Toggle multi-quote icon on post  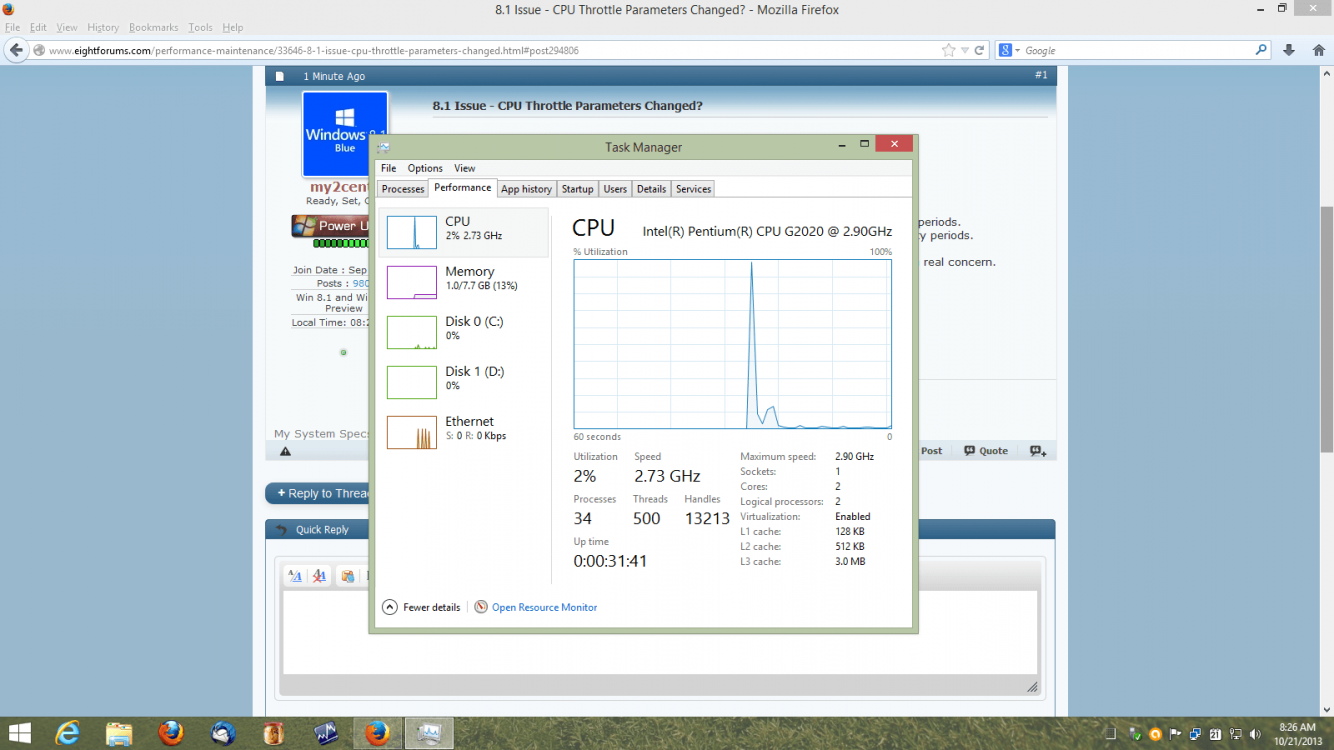click(x=1038, y=451)
